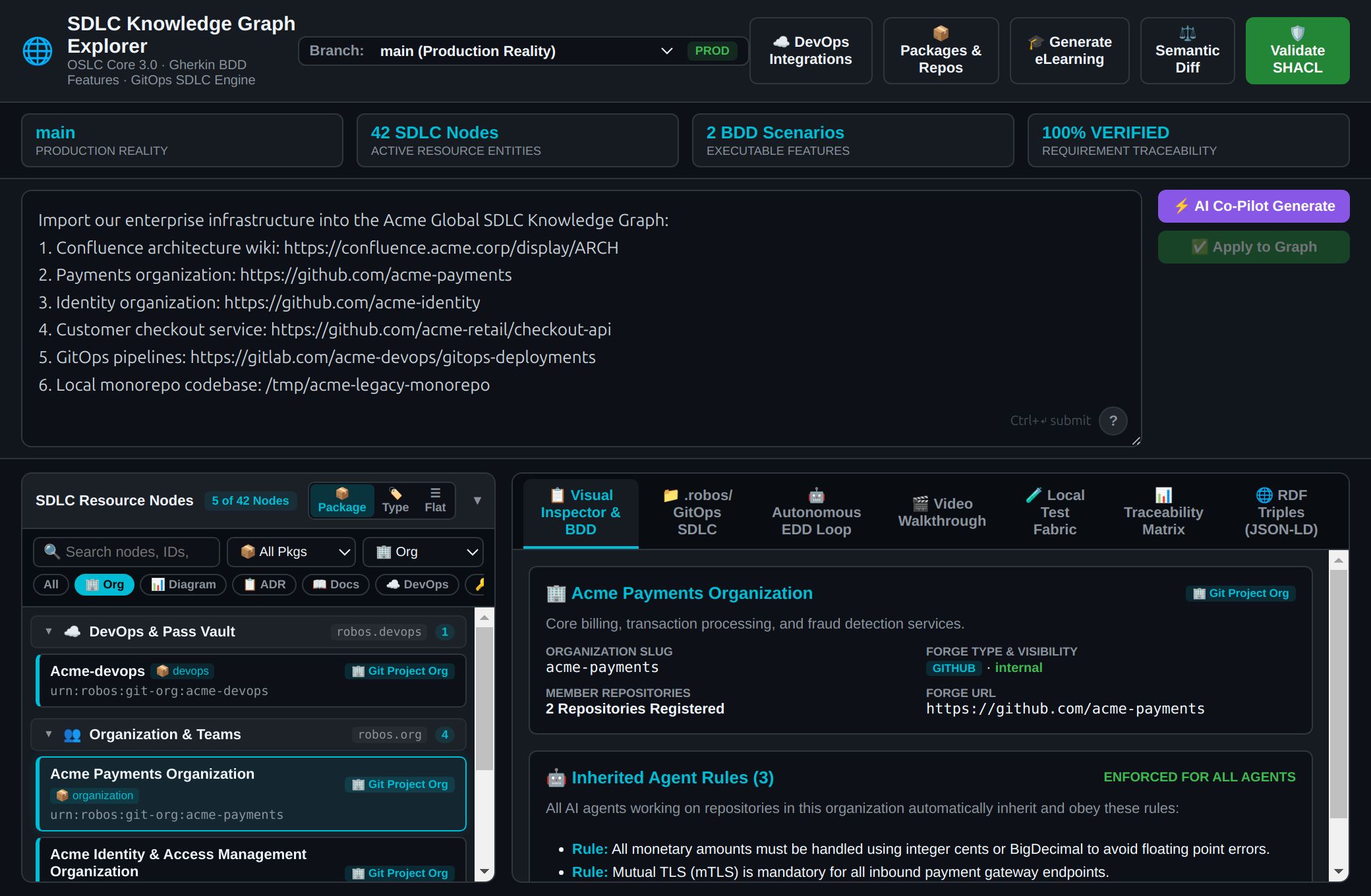This screenshot has width=1371, height=896.
Task: Run Validate SHACL
Action: pyautogui.click(x=1297, y=51)
